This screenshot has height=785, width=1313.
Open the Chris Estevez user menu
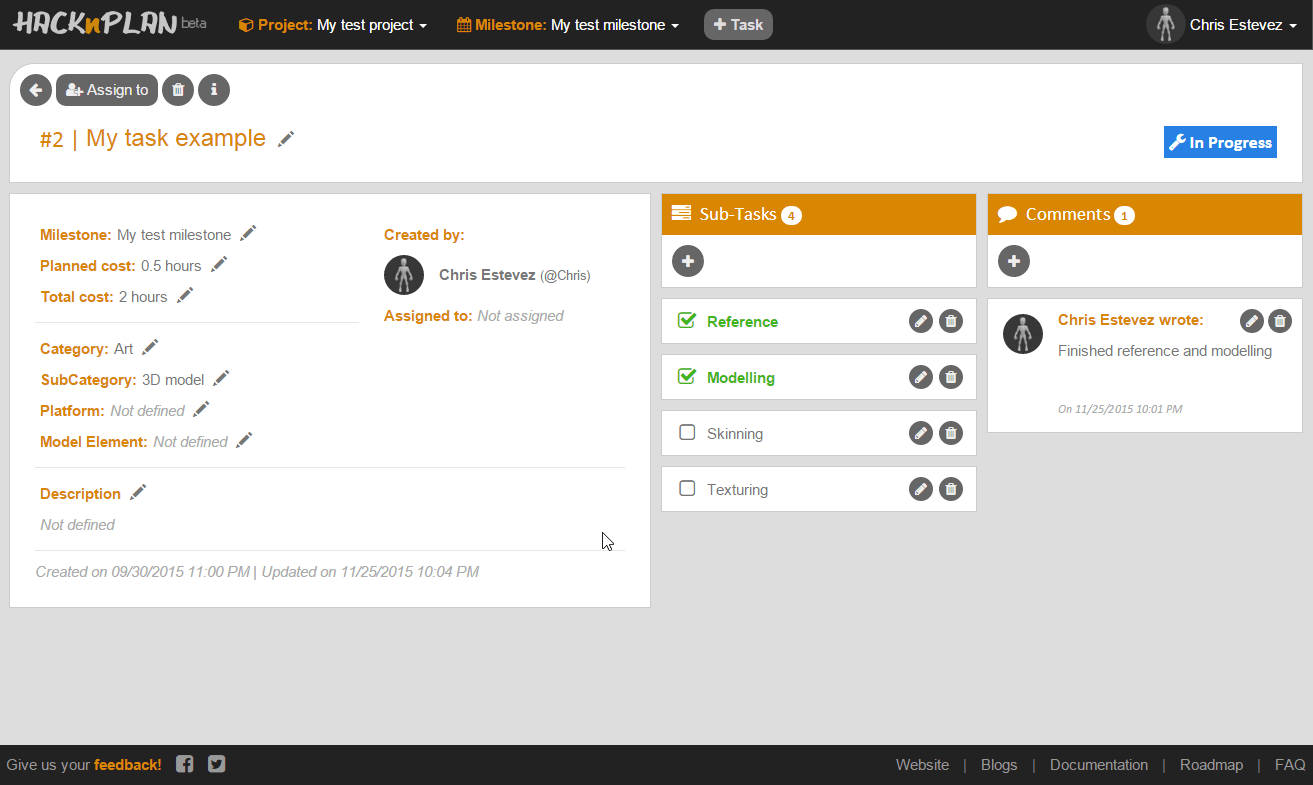point(1222,25)
